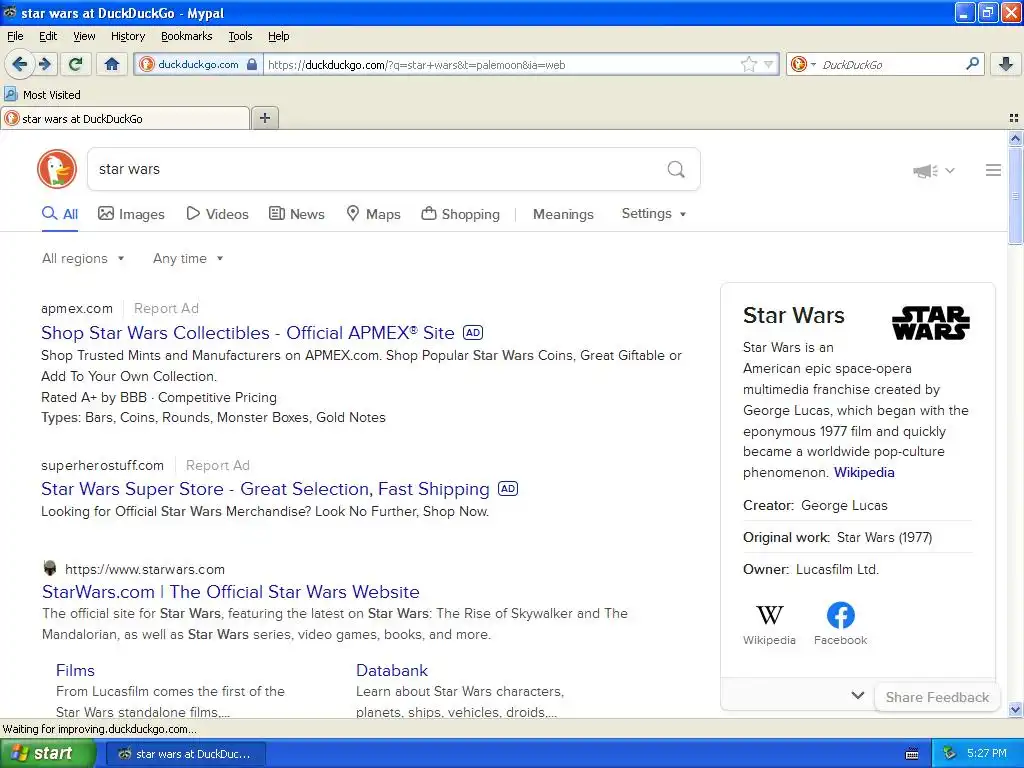Click the browser Back arrow button
The height and width of the screenshot is (768, 1024).
(x=20, y=64)
